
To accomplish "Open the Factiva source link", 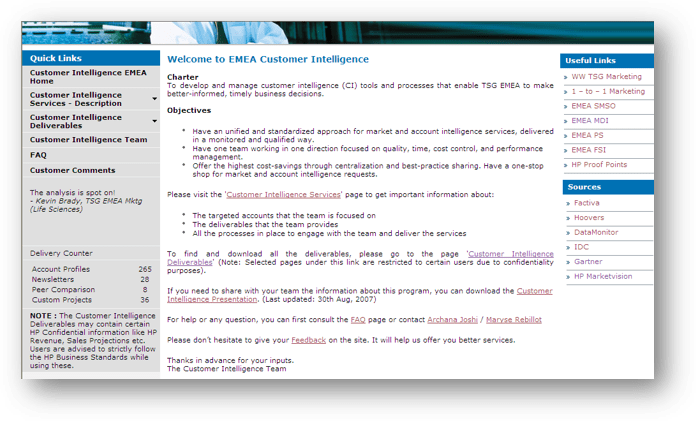I will [587, 203].
